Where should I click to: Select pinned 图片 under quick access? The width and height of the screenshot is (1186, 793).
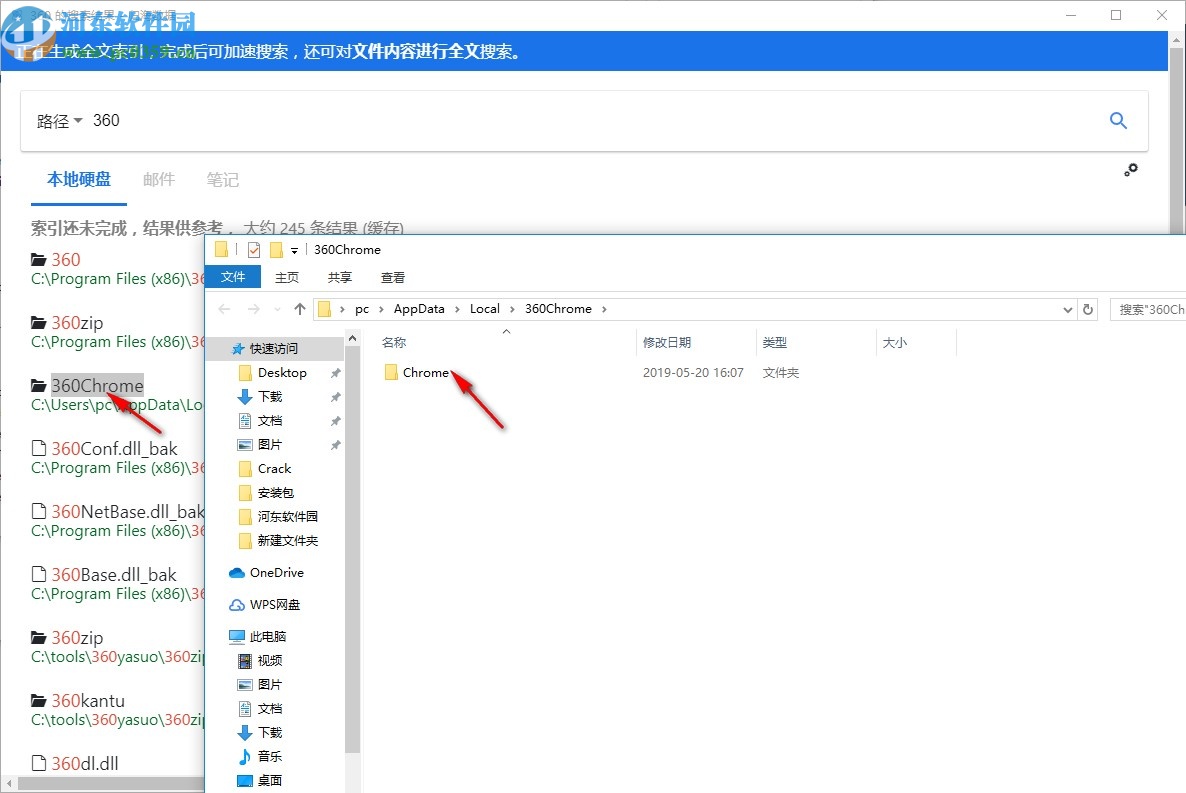tap(269, 444)
